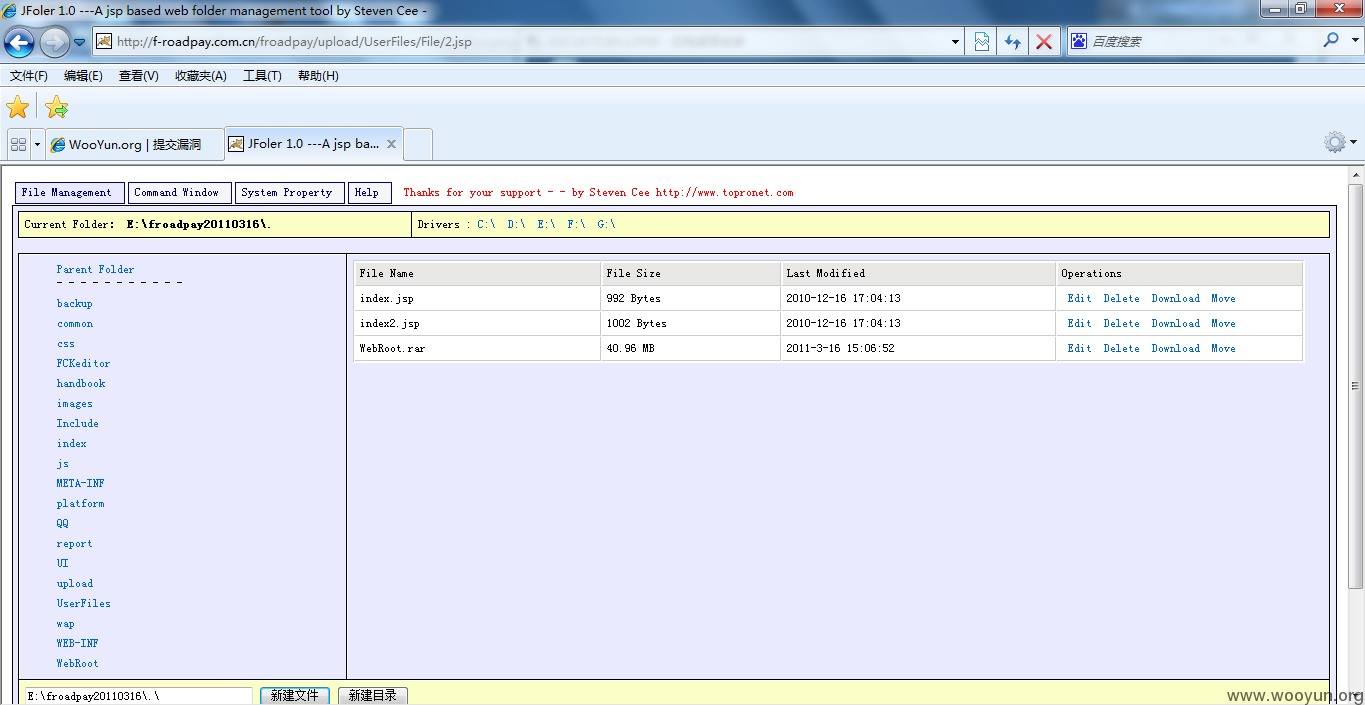Open the images folder
Viewport: 1365px width, 705px height.
(75, 404)
